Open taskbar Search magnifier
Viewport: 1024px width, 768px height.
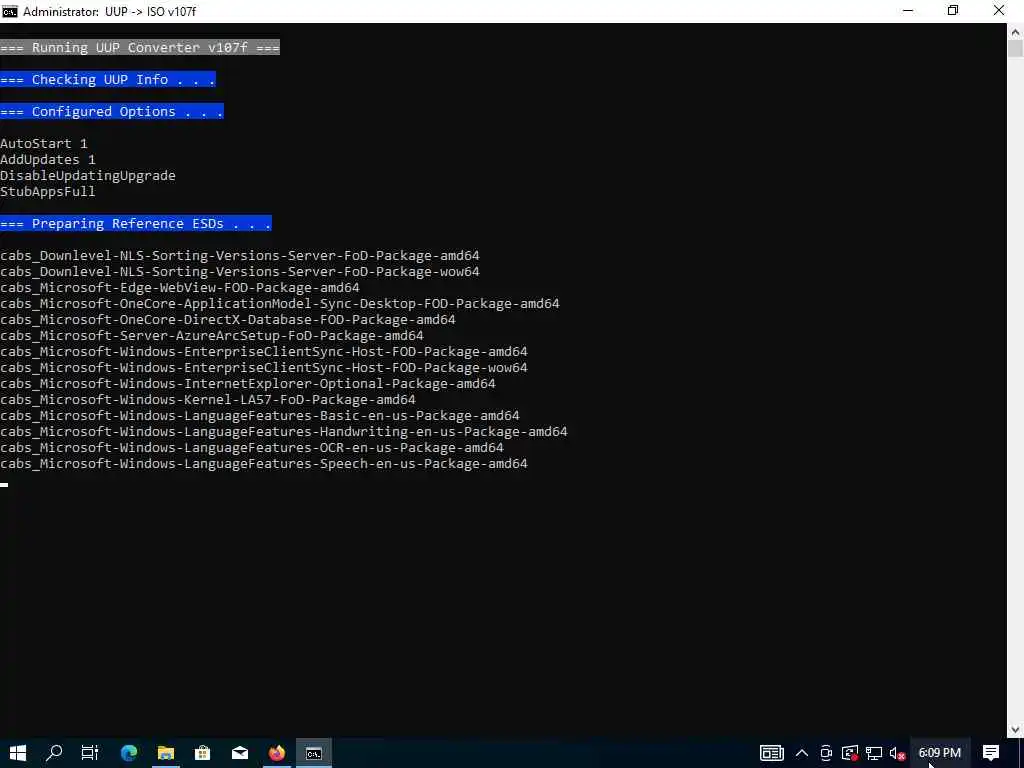[54, 753]
